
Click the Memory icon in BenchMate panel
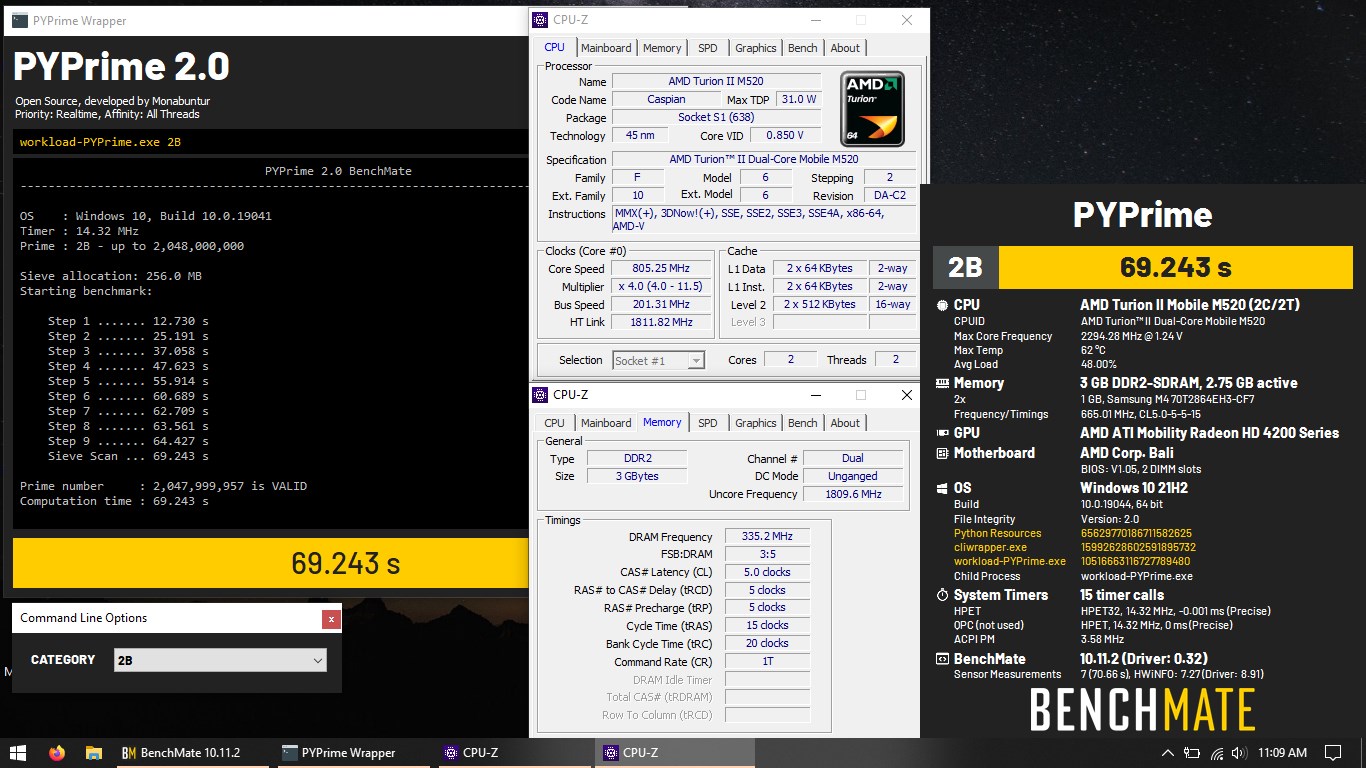click(x=941, y=383)
